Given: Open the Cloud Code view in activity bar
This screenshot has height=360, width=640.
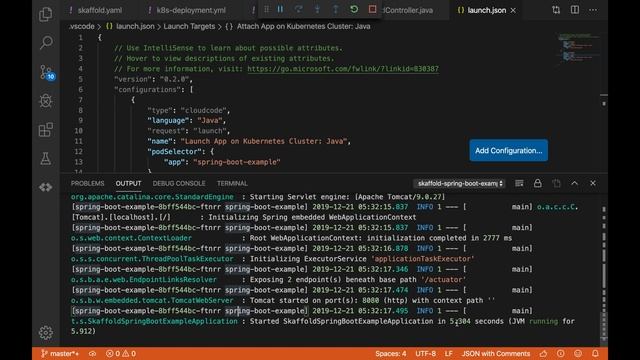Looking at the screenshot, I should click(46, 187).
